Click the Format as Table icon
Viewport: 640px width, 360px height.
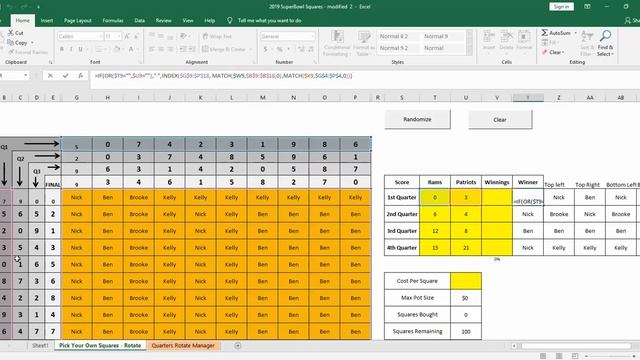(364, 37)
